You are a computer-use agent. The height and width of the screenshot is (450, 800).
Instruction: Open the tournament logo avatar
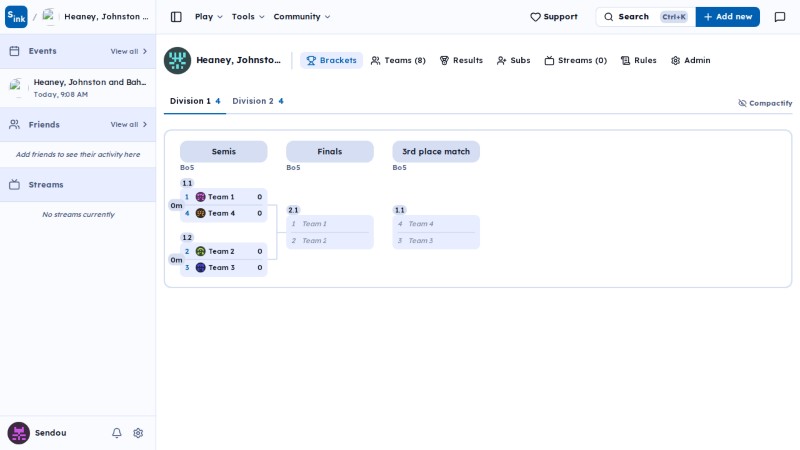tap(177, 60)
